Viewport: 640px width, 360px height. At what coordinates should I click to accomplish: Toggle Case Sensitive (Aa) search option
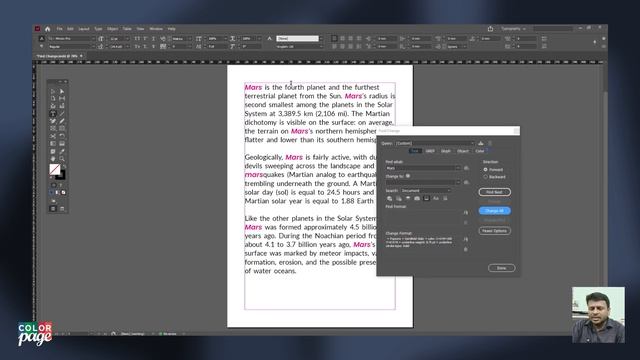click(x=436, y=198)
